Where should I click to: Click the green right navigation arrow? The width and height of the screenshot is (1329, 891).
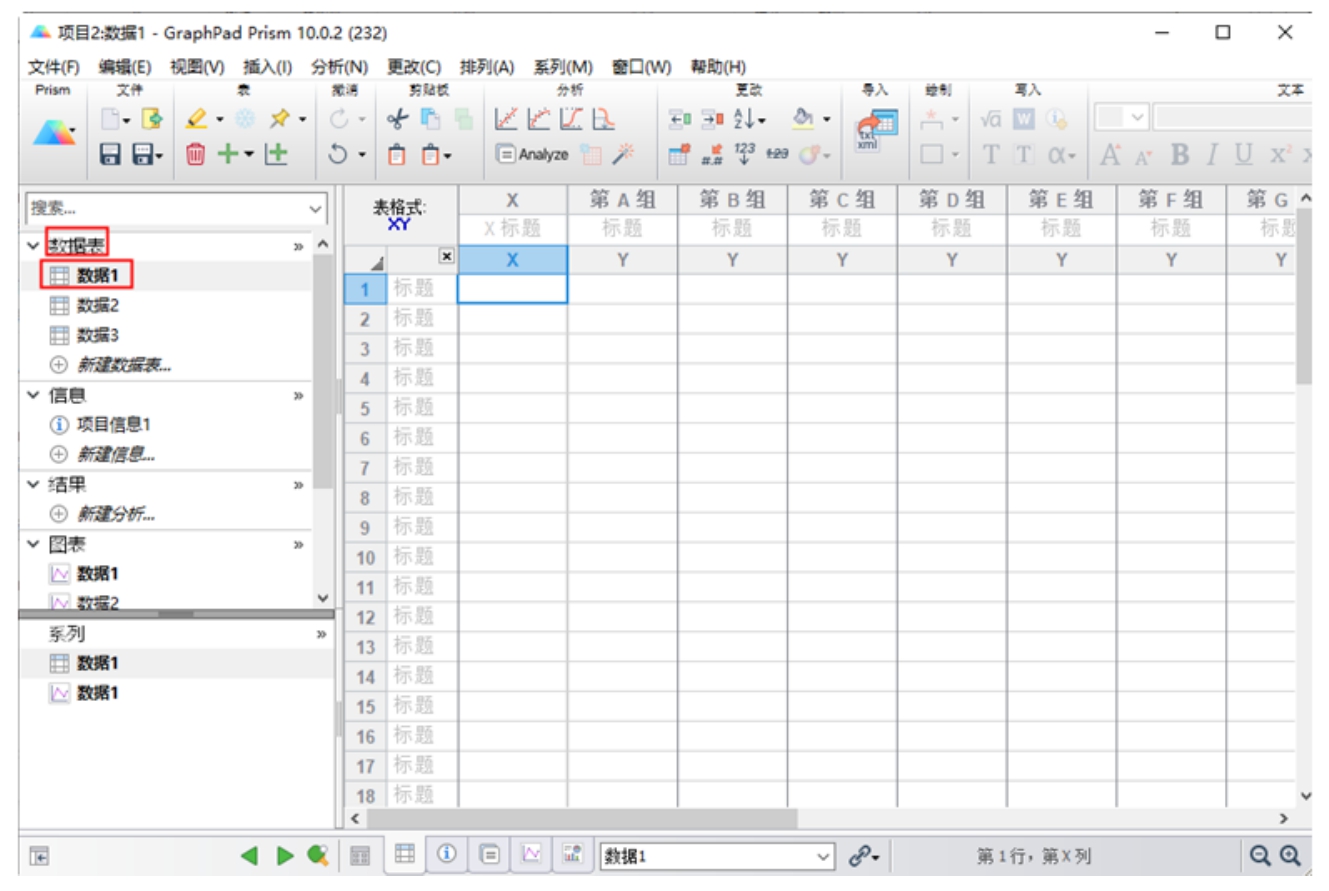[x=285, y=856]
